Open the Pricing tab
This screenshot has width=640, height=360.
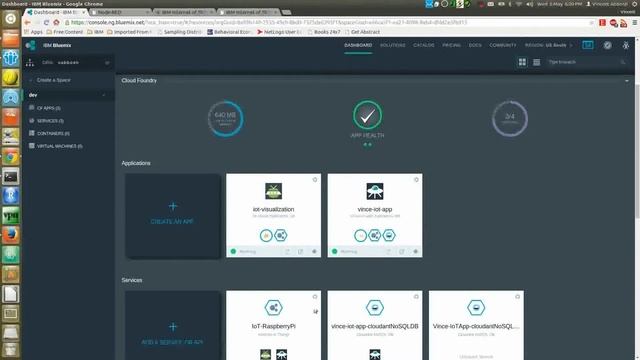[451, 45]
